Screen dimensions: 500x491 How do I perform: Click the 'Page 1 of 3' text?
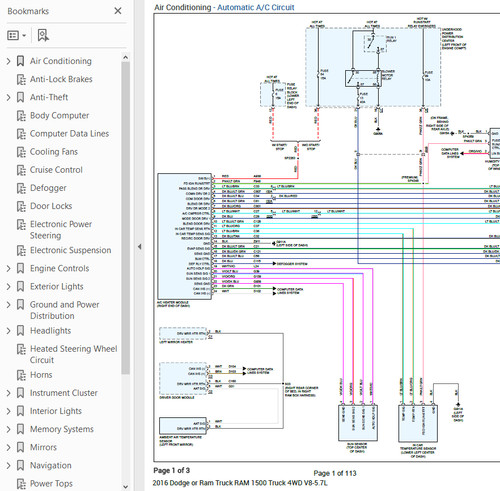(x=171, y=470)
